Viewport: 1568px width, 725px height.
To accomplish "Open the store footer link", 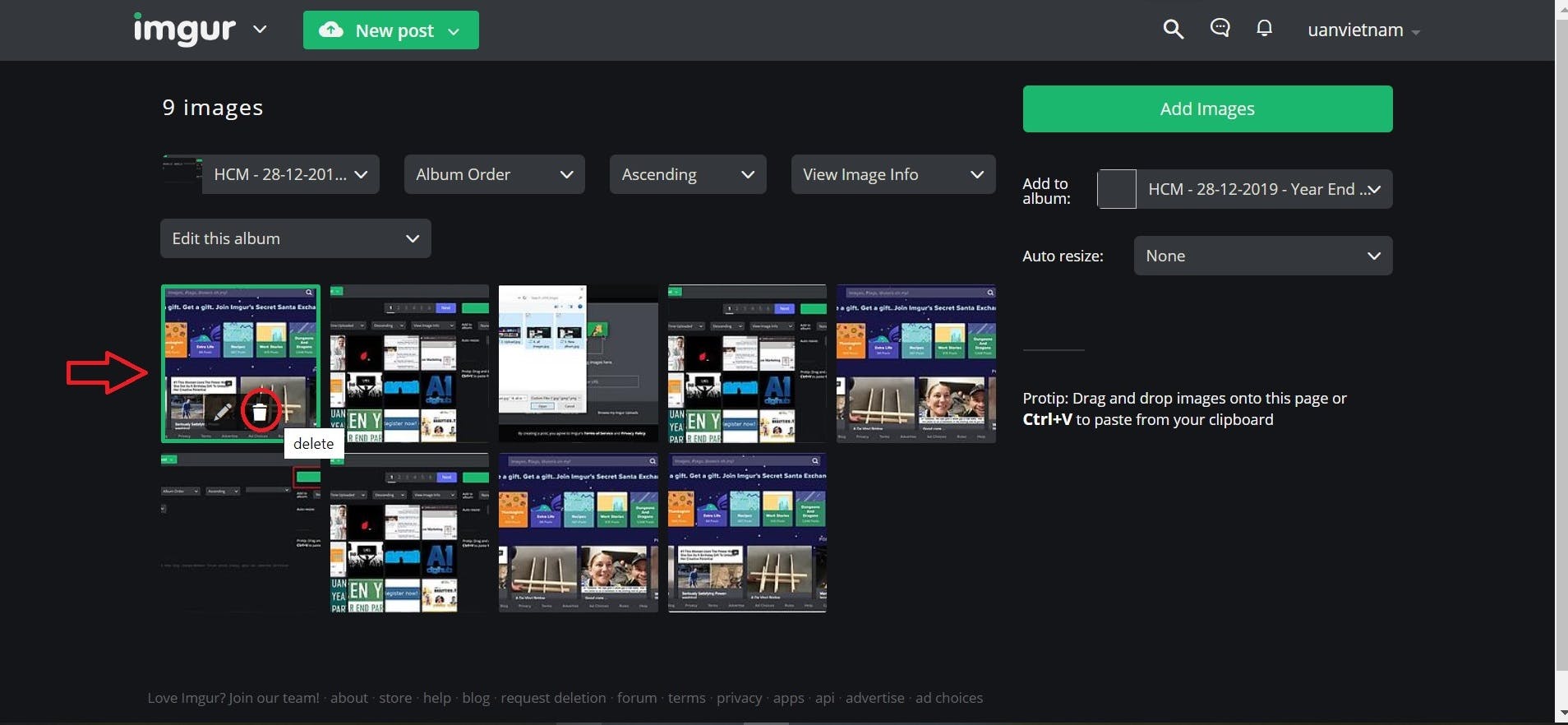I will [395, 698].
